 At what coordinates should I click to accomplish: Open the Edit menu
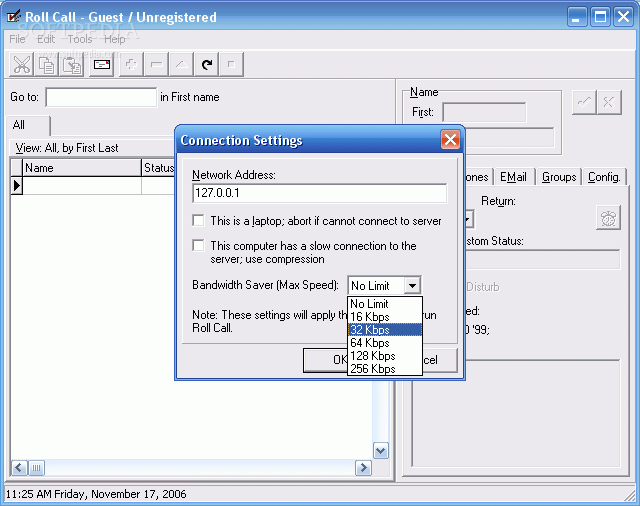point(46,39)
